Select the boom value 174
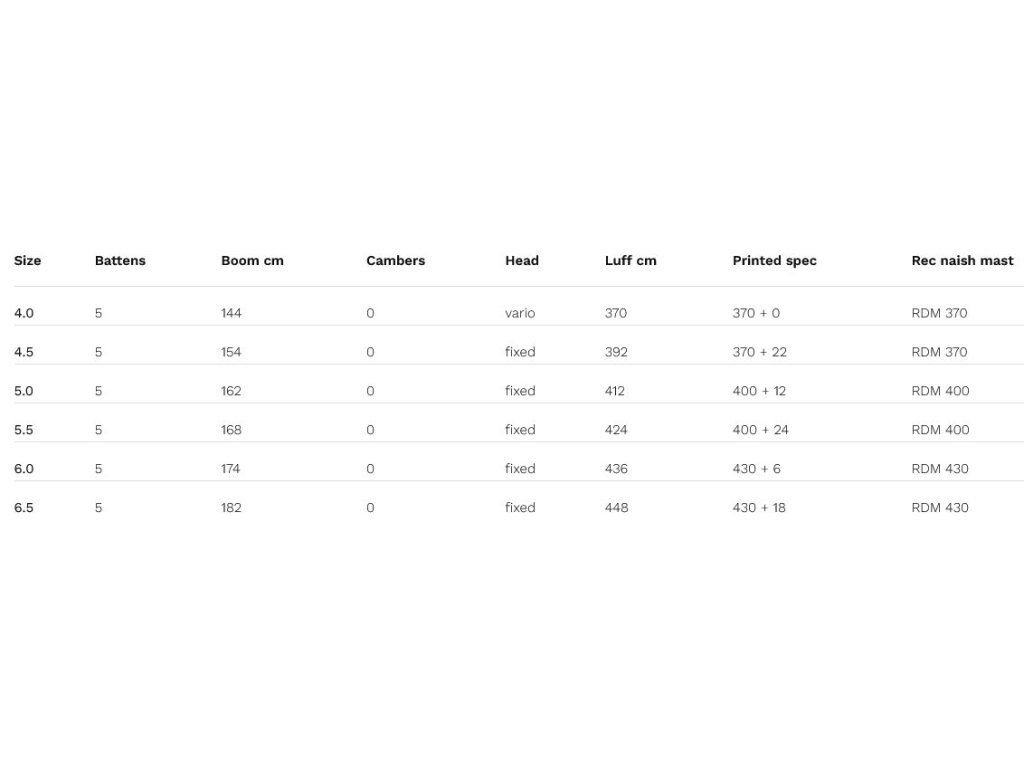The image size is (1024, 768). click(x=230, y=469)
